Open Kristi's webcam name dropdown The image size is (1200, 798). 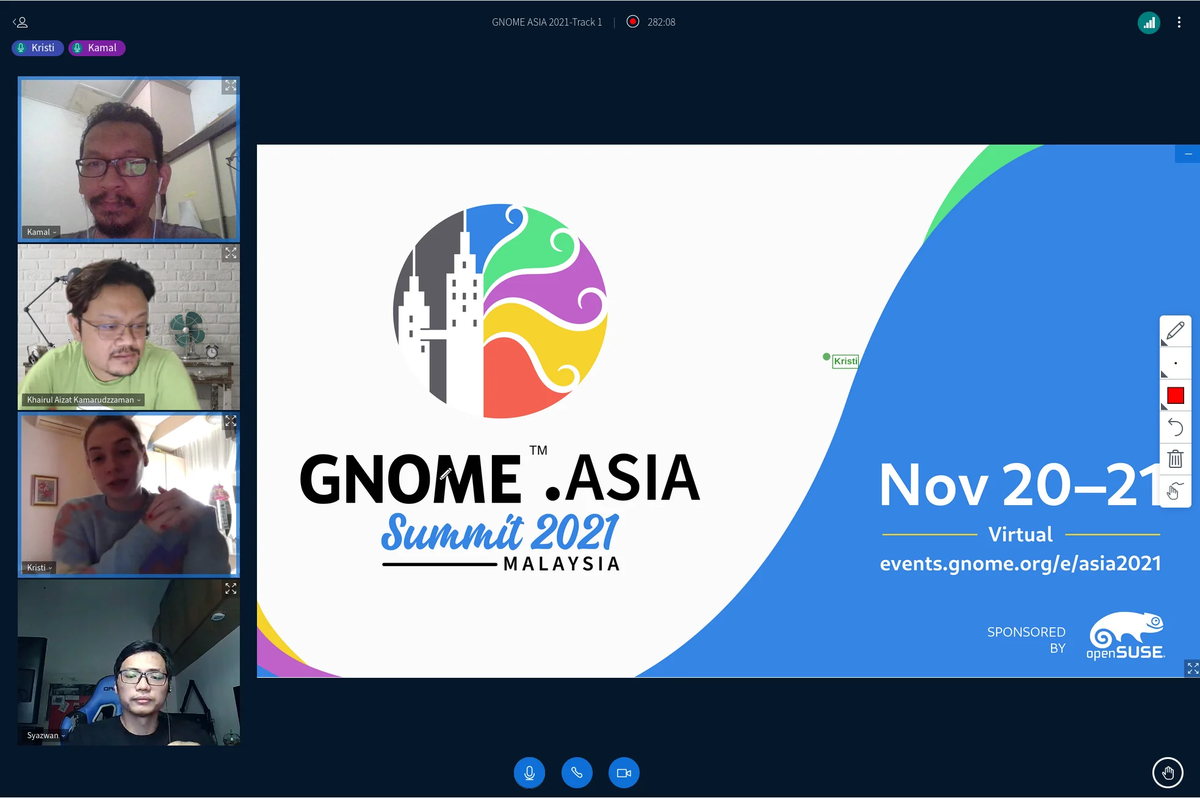point(39,567)
